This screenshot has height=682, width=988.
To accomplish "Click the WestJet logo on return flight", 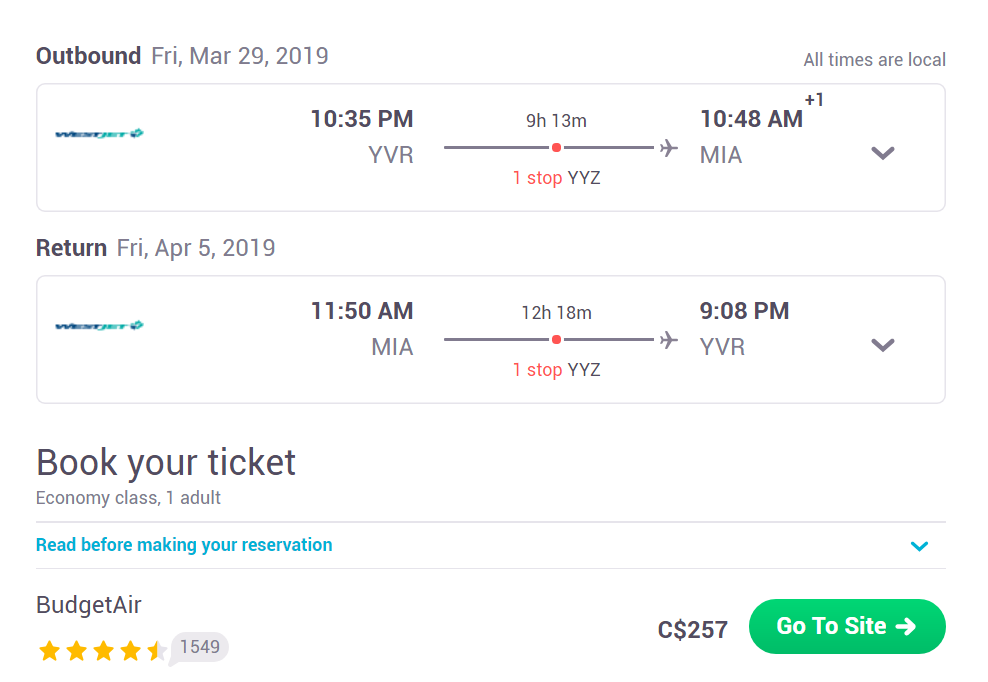I will 100,326.
